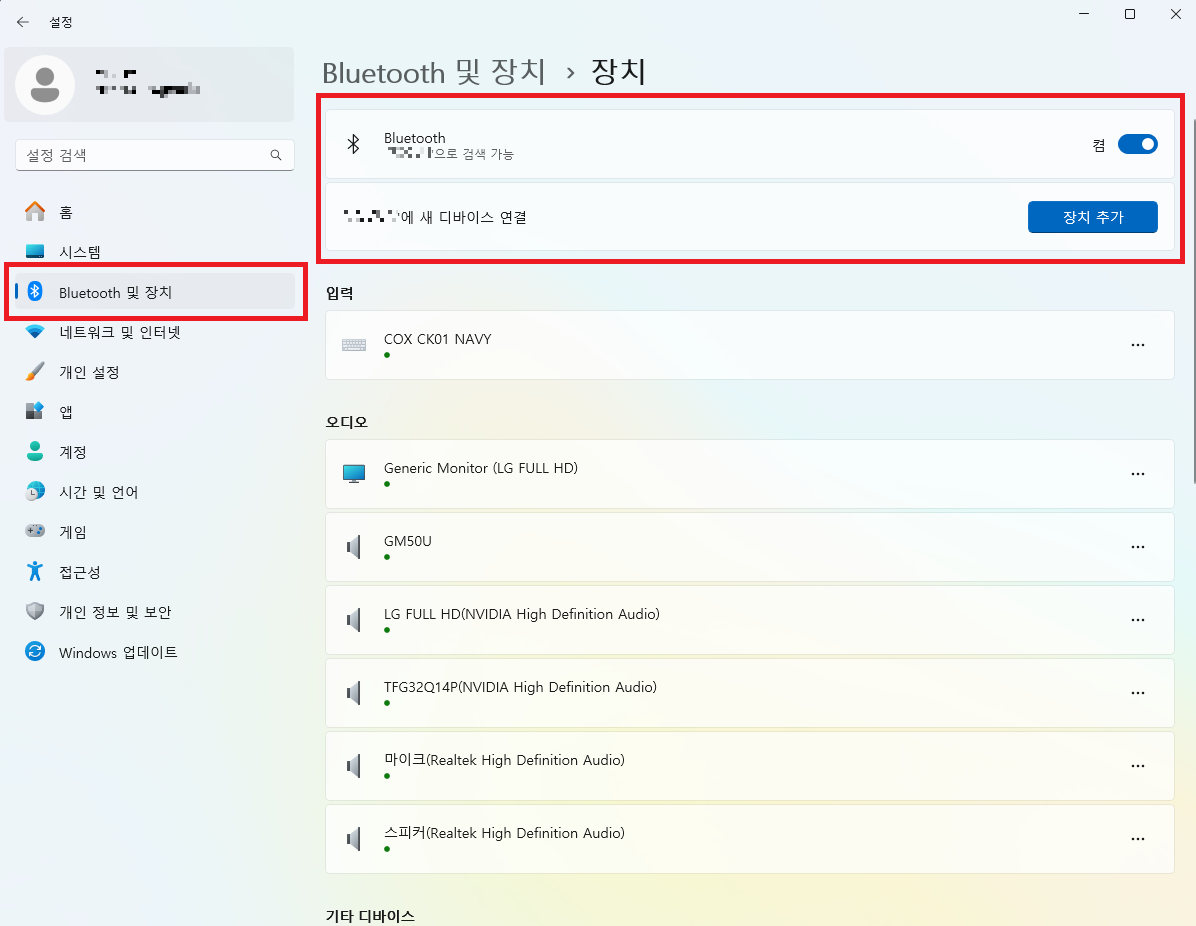The width and height of the screenshot is (1196, 926).
Task: Select TFG32Q14P(NVIDIA High Definition Audio) text
Action: [520, 686]
